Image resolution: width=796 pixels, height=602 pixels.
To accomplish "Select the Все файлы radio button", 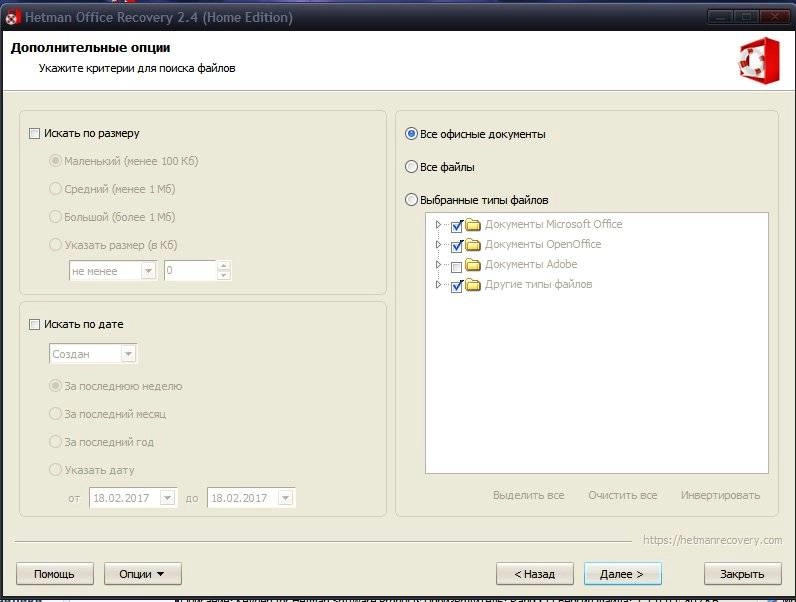I will pos(411,167).
